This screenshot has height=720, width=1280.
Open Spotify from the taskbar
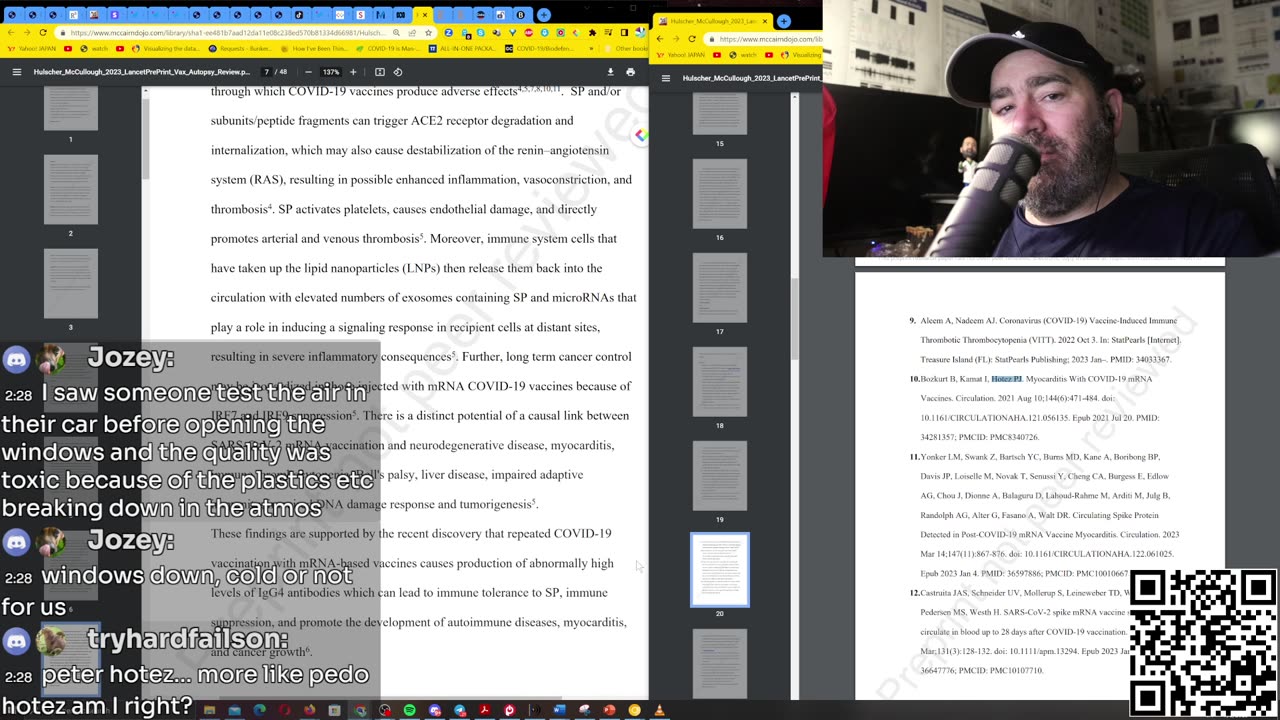(x=410, y=710)
